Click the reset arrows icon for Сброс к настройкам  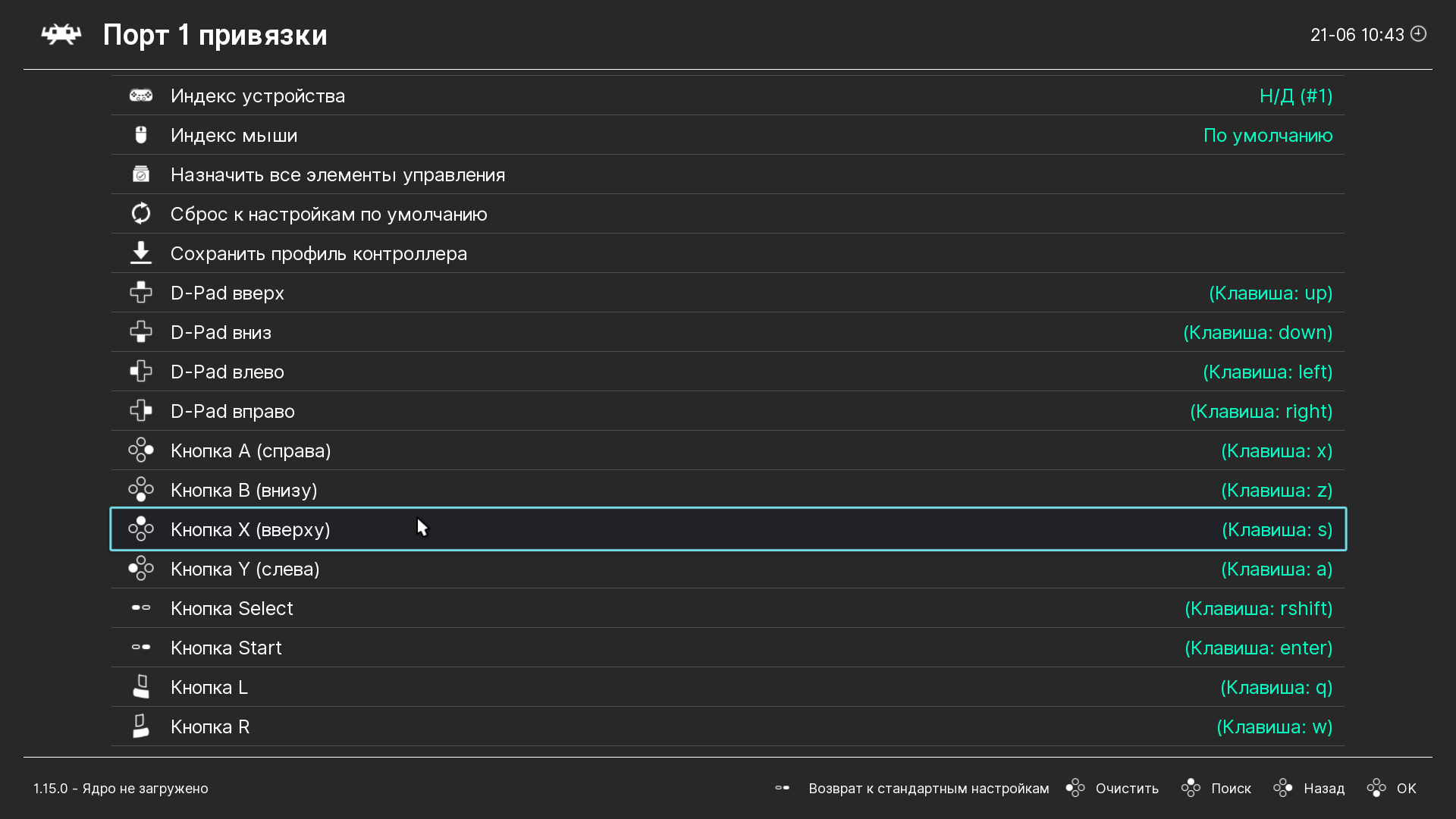[x=140, y=214]
